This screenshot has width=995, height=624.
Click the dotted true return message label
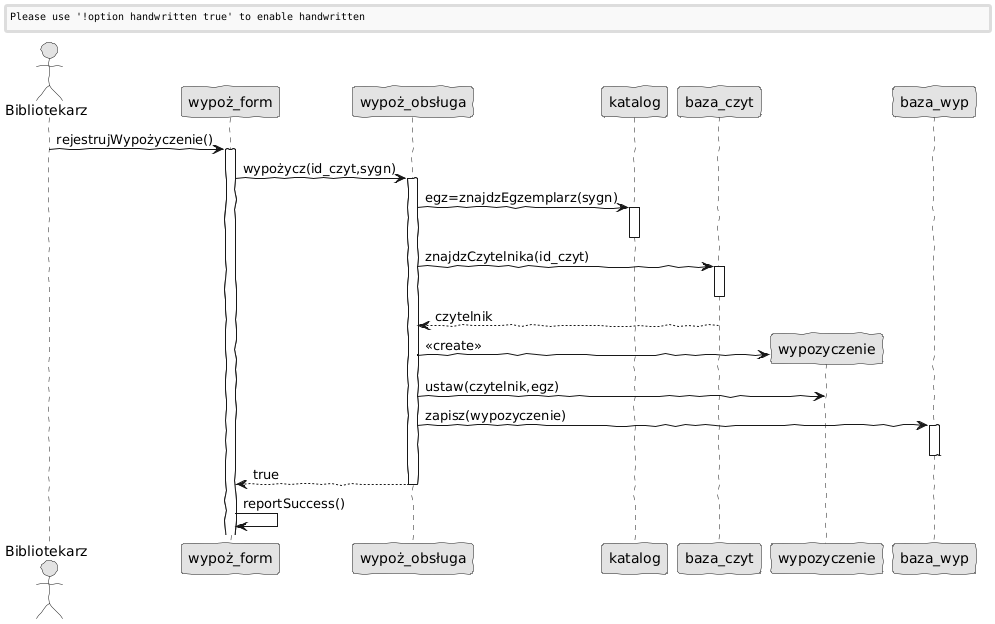click(265, 475)
